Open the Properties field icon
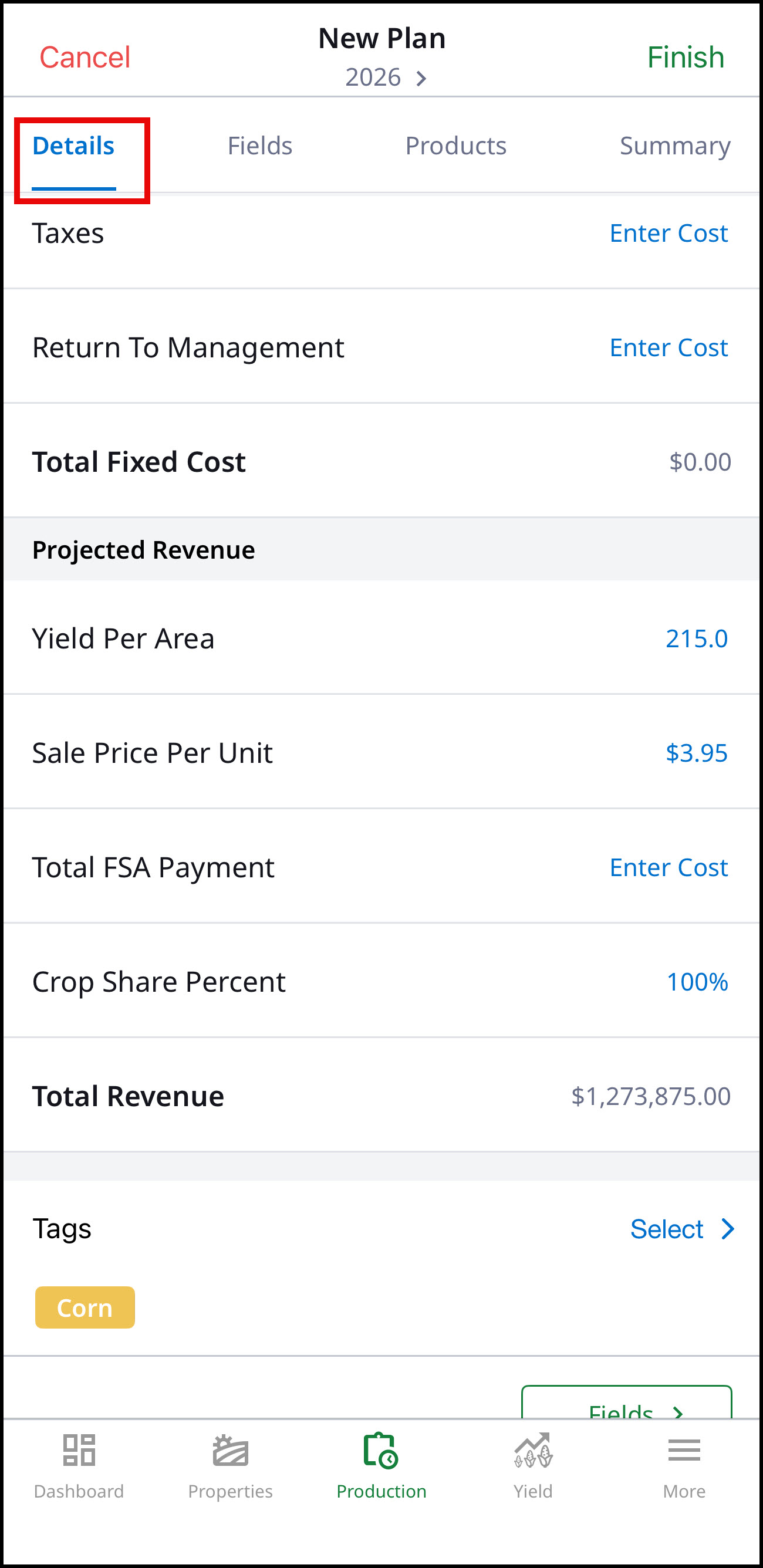The width and height of the screenshot is (763, 1568). coord(230,1450)
